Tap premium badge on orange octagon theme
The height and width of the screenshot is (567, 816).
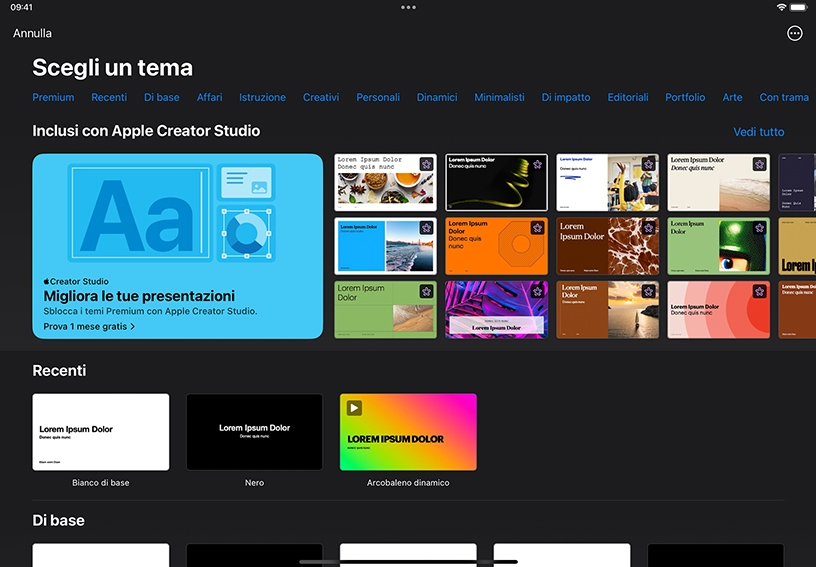(538, 228)
